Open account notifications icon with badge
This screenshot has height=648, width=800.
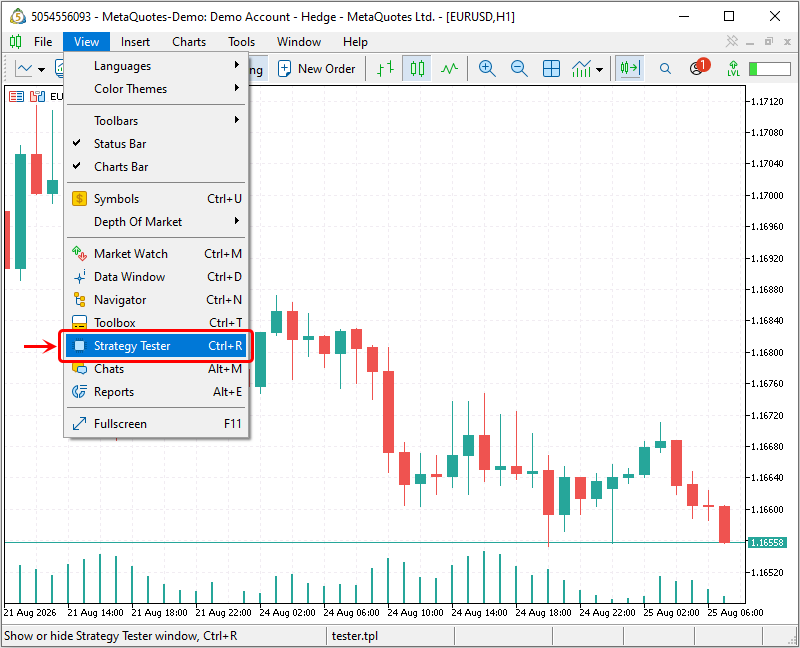699,67
